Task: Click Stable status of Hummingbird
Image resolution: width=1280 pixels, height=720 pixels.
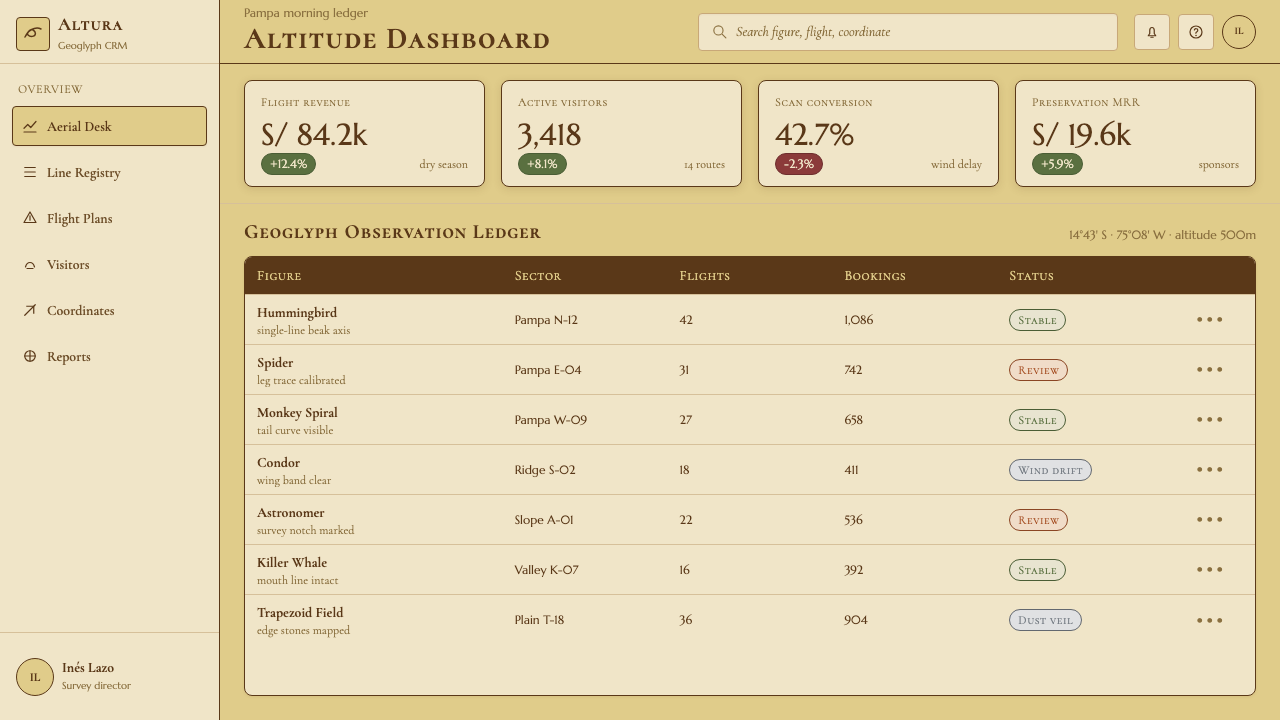Action: (1037, 320)
